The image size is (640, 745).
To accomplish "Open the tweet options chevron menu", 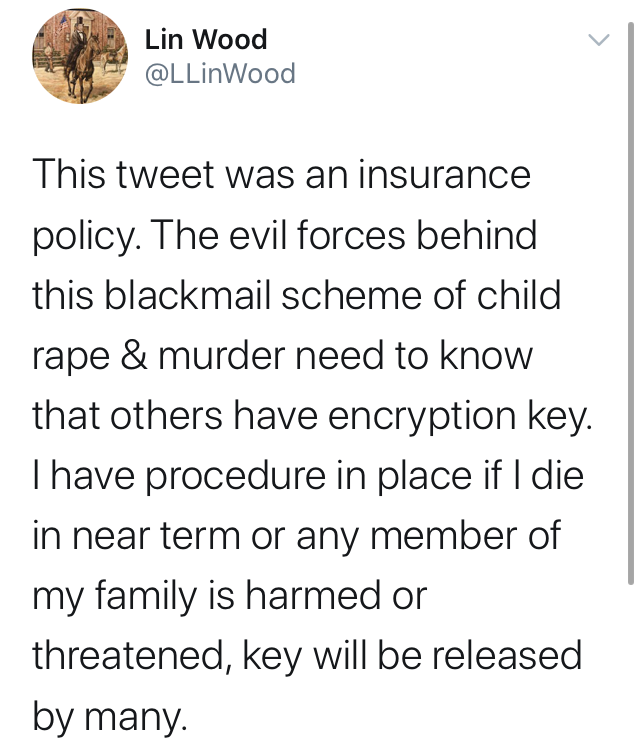I will pos(599,39).
